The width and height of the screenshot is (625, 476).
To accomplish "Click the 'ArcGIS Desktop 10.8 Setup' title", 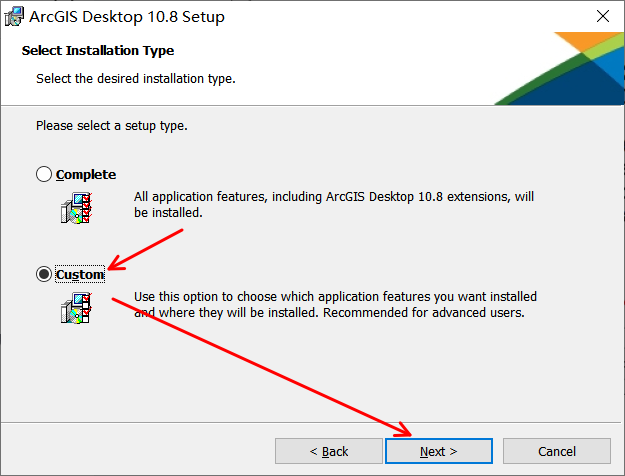I will coord(127,17).
